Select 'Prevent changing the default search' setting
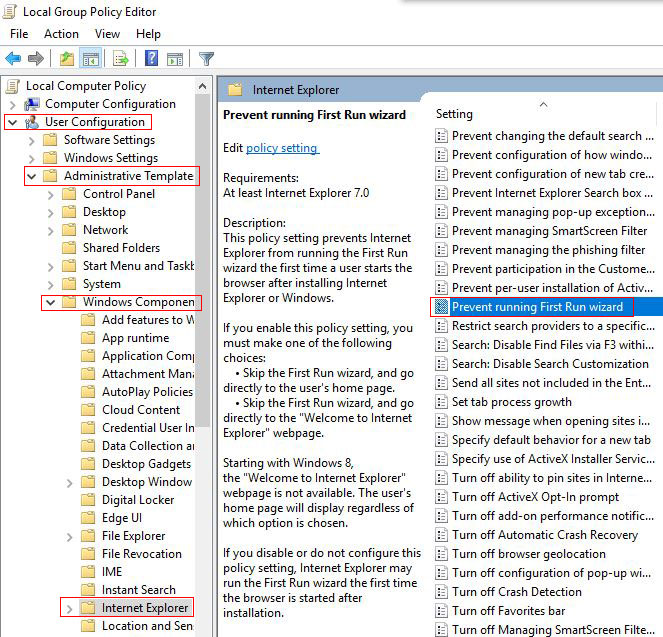663x637 pixels. point(553,136)
